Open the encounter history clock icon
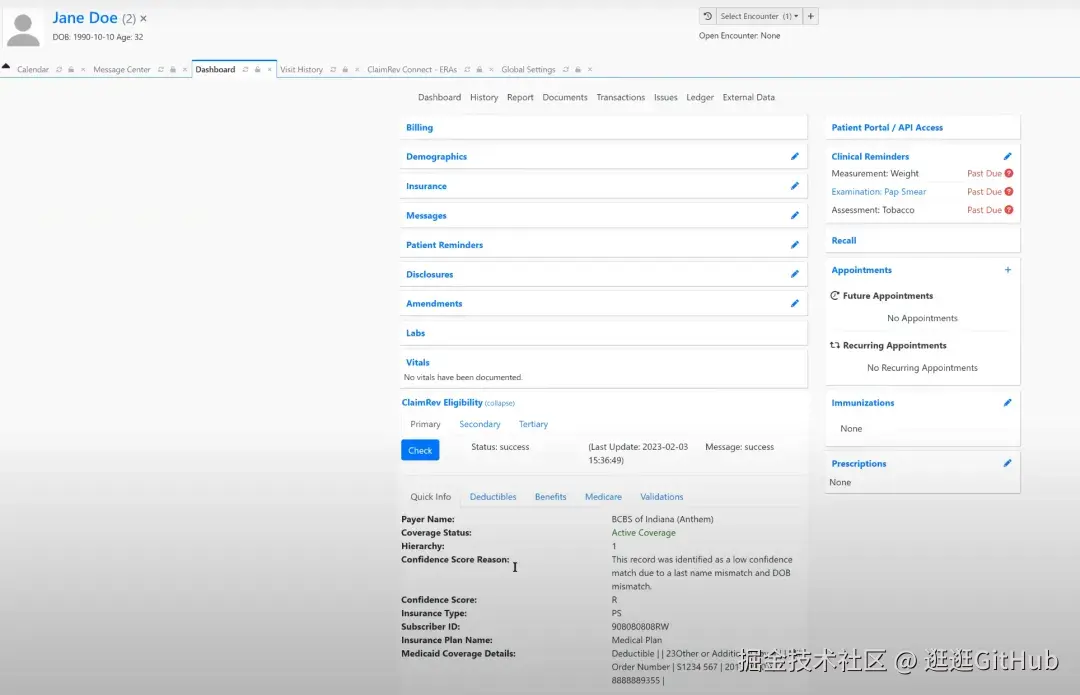1080x695 pixels. tap(707, 16)
